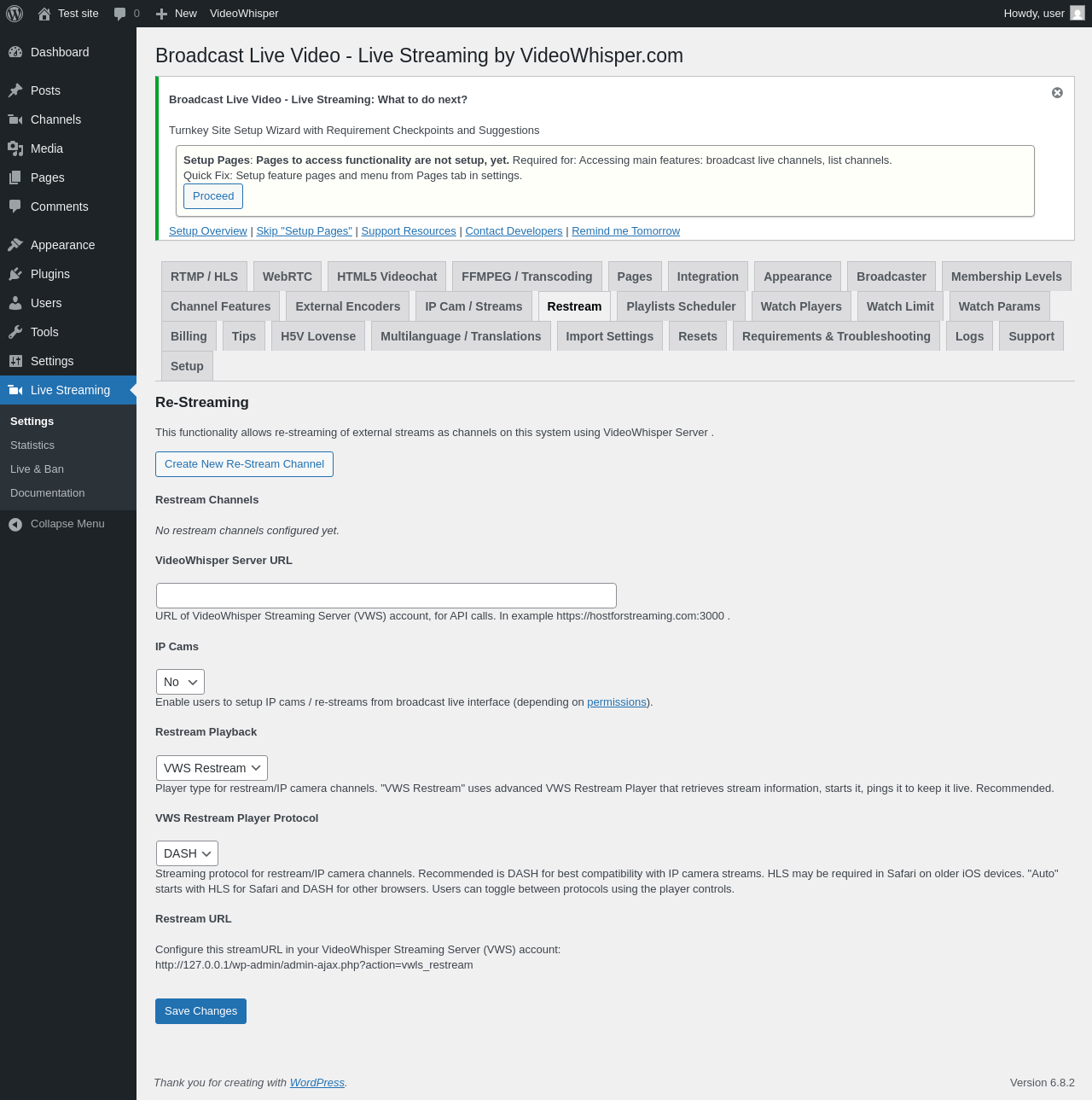Open the Import Settings tab
Screen dimensions: 1092x1100
(x=609, y=336)
